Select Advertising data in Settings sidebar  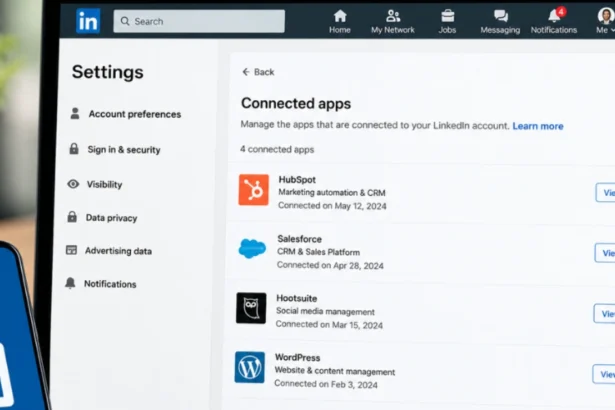click(109, 251)
